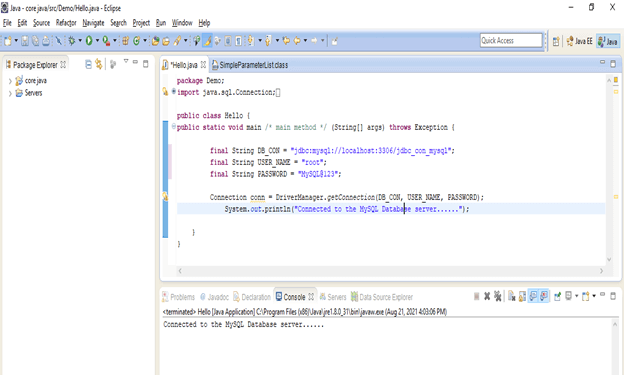Click Display Selected Console monitor icon

[x=569, y=296]
